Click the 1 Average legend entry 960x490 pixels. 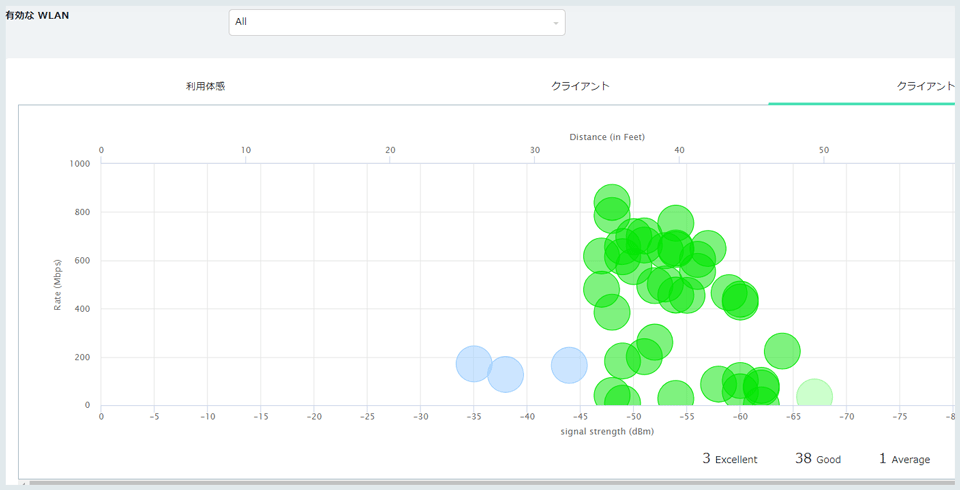[904, 459]
